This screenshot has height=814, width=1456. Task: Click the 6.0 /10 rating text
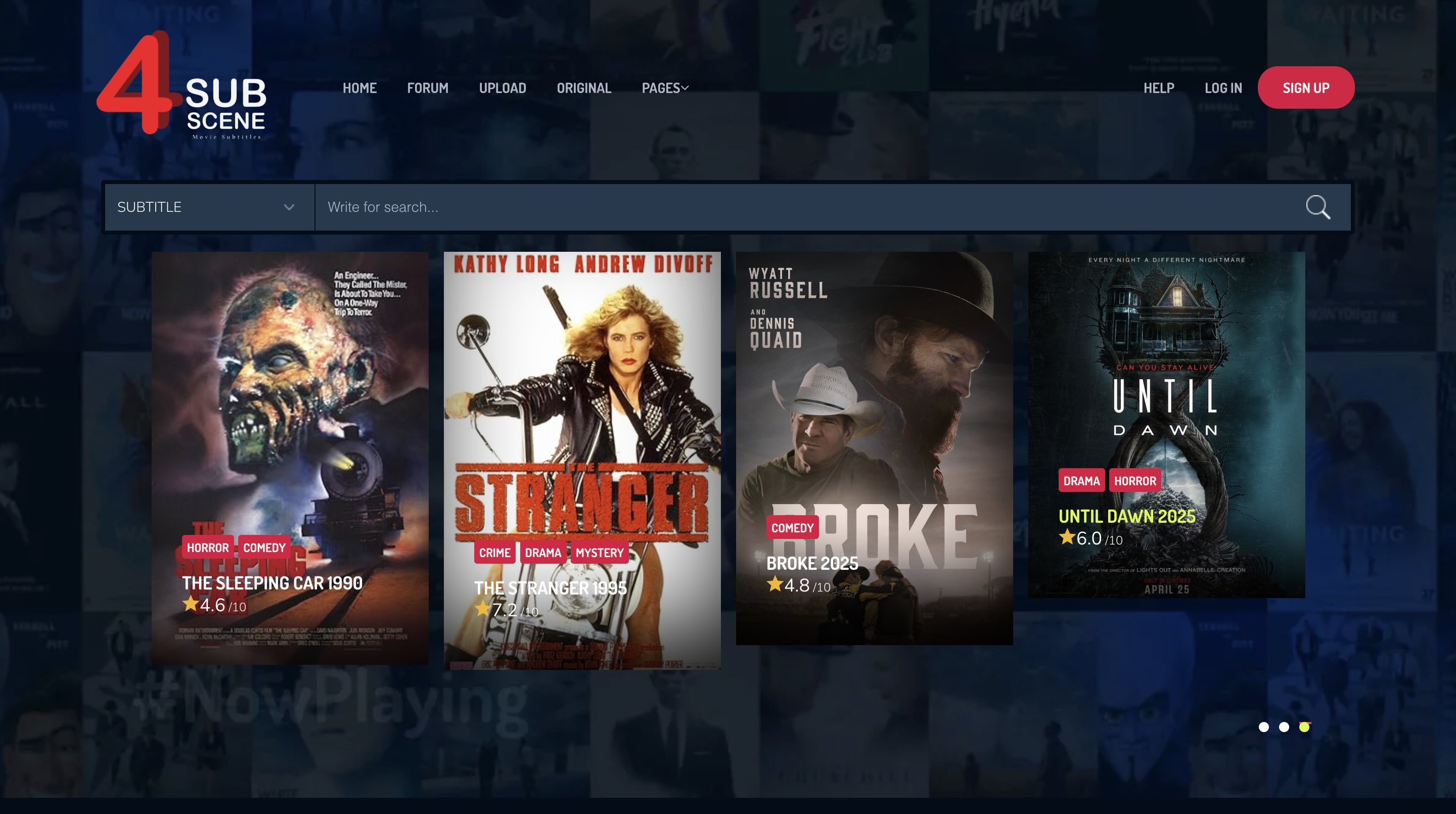point(1100,539)
